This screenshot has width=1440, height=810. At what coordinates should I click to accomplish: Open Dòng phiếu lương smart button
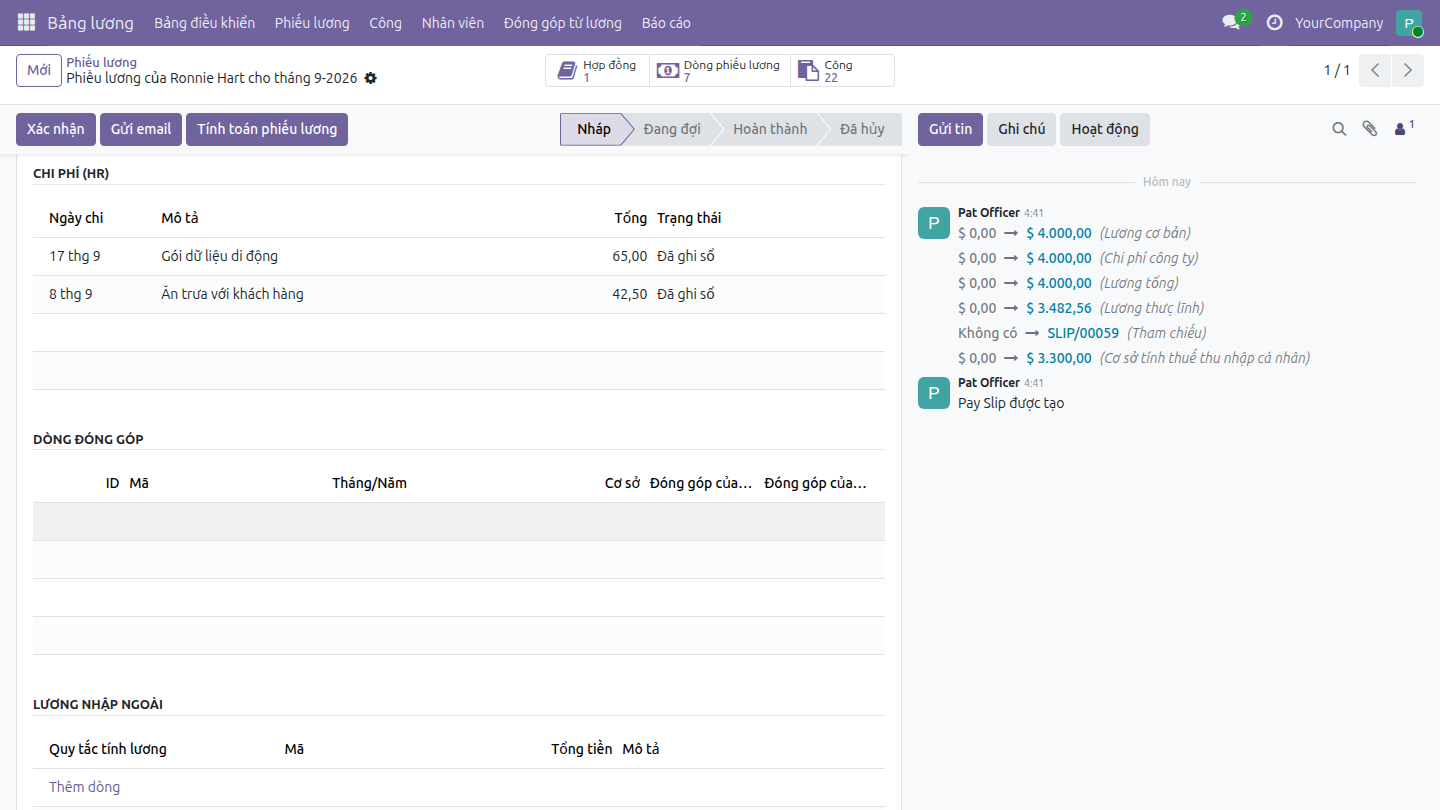[719, 70]
